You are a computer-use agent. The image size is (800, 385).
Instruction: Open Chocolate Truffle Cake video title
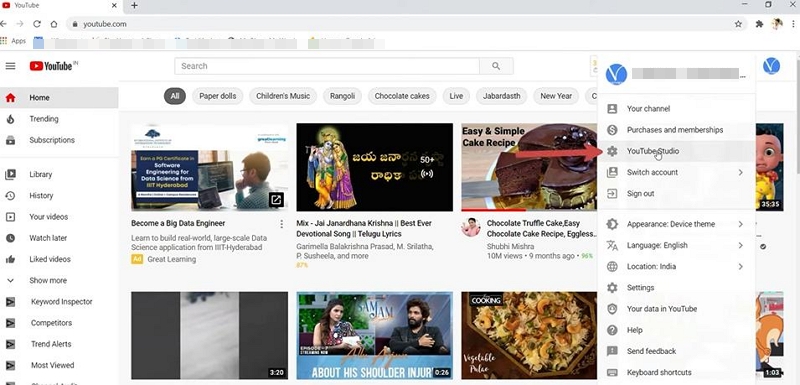point(541,228)
